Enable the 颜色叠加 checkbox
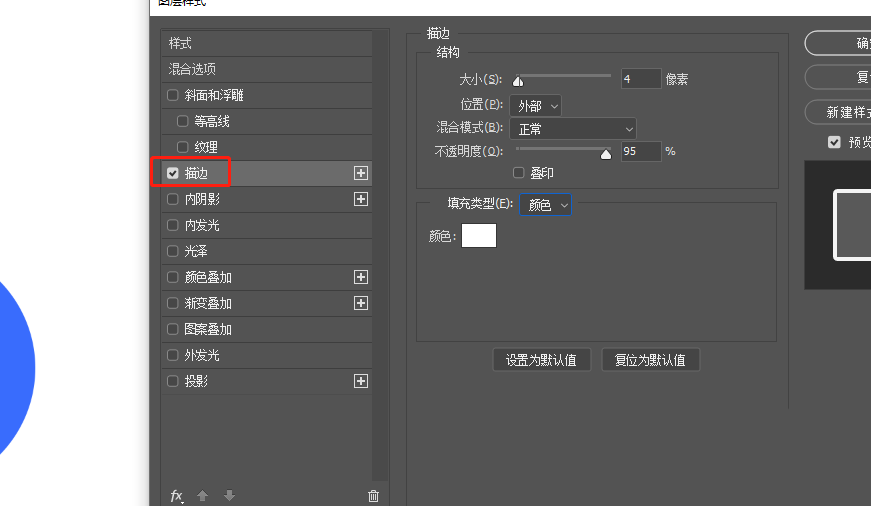 click(173, 277)
